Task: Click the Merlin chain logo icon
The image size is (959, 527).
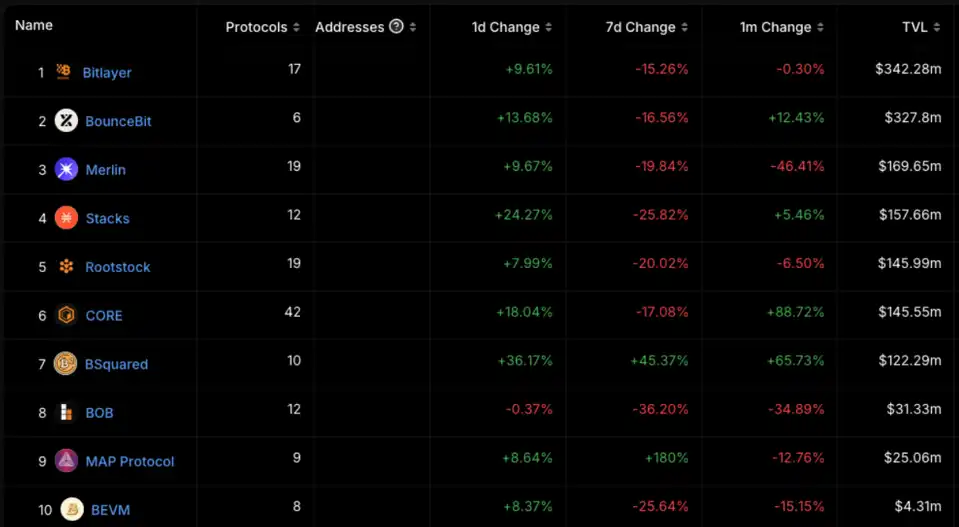Action: coord(66,169)
